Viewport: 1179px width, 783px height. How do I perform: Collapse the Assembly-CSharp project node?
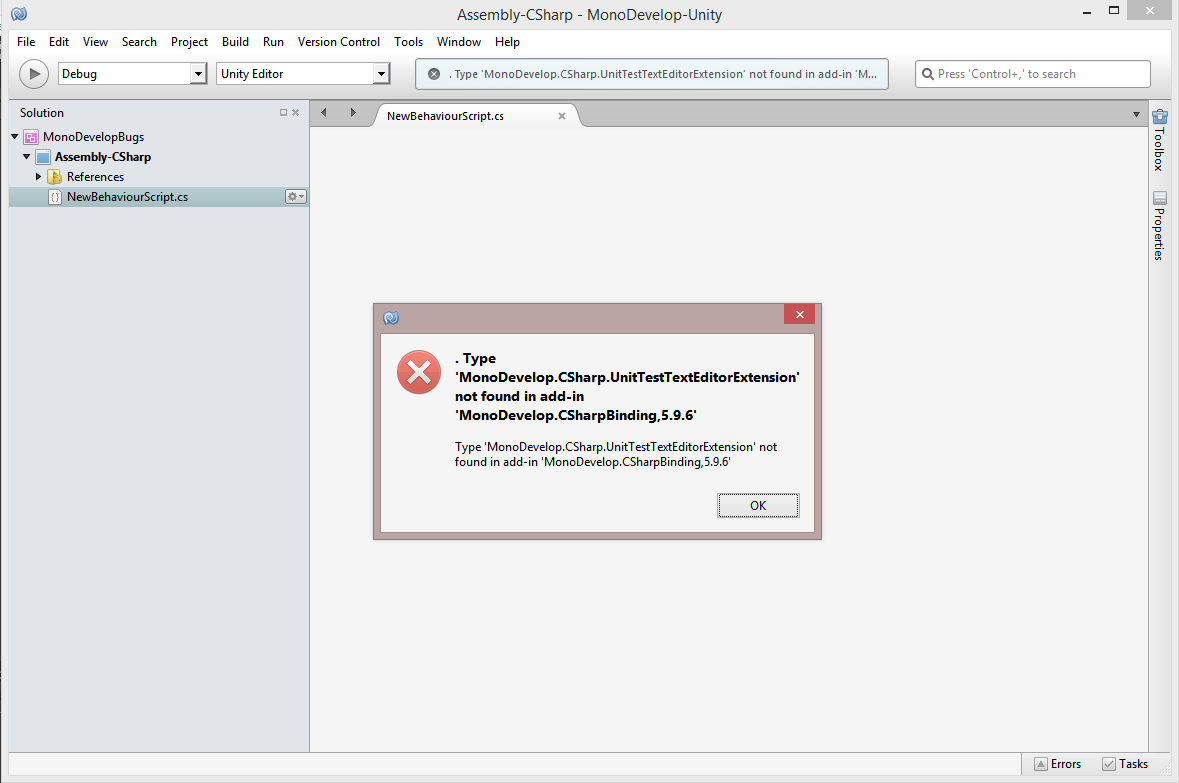26,156
